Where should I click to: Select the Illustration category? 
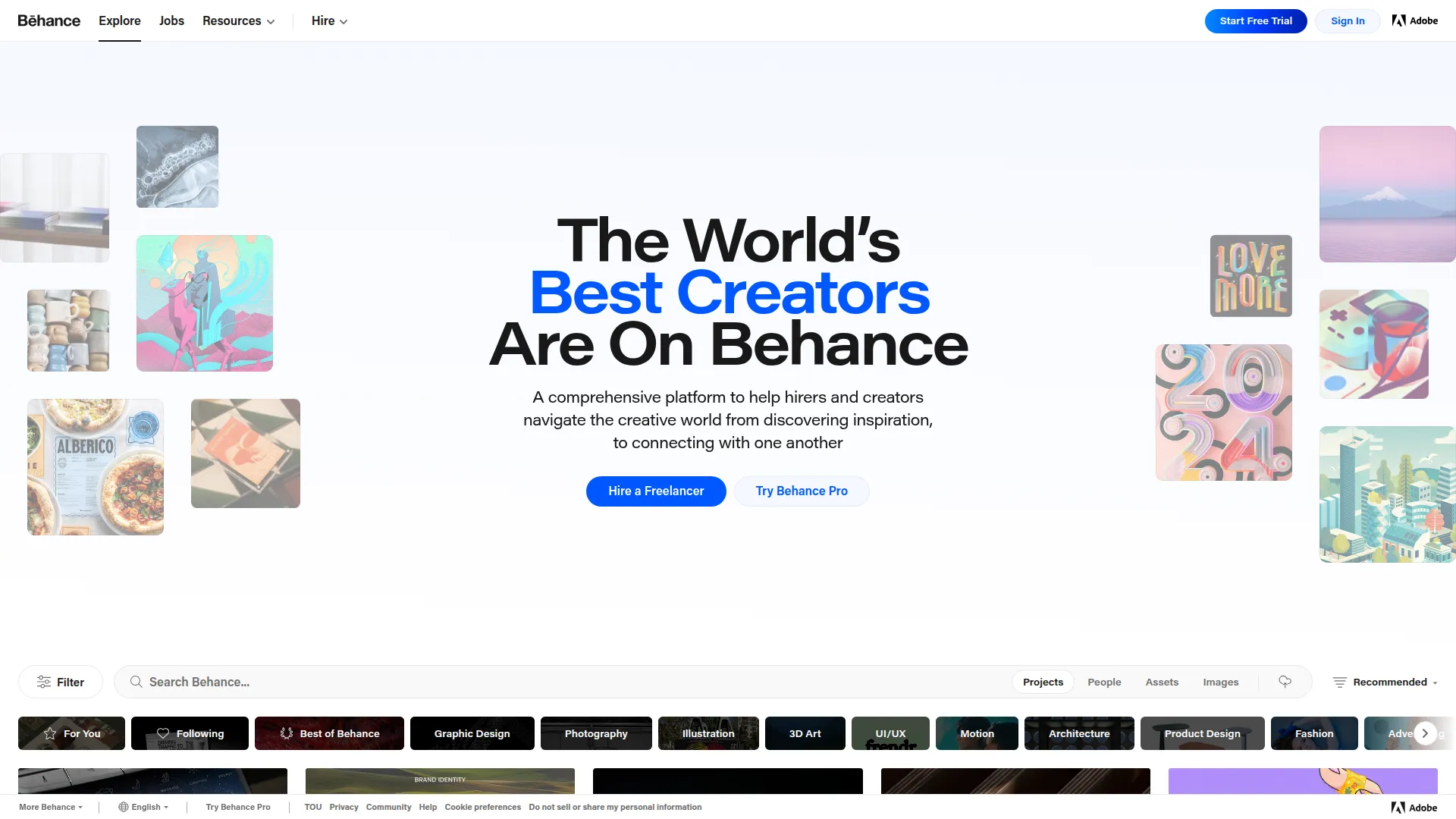[708, 733]
